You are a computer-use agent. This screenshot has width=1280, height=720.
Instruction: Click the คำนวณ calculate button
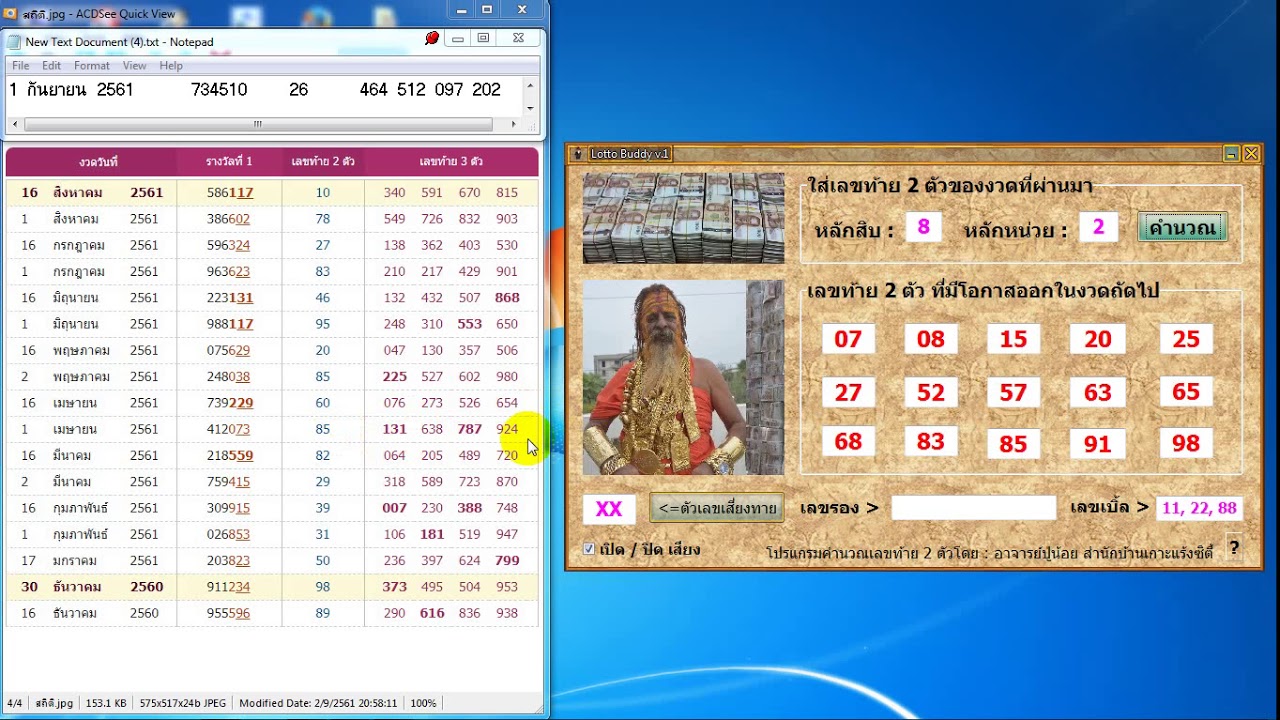(x=1182, y=227)
